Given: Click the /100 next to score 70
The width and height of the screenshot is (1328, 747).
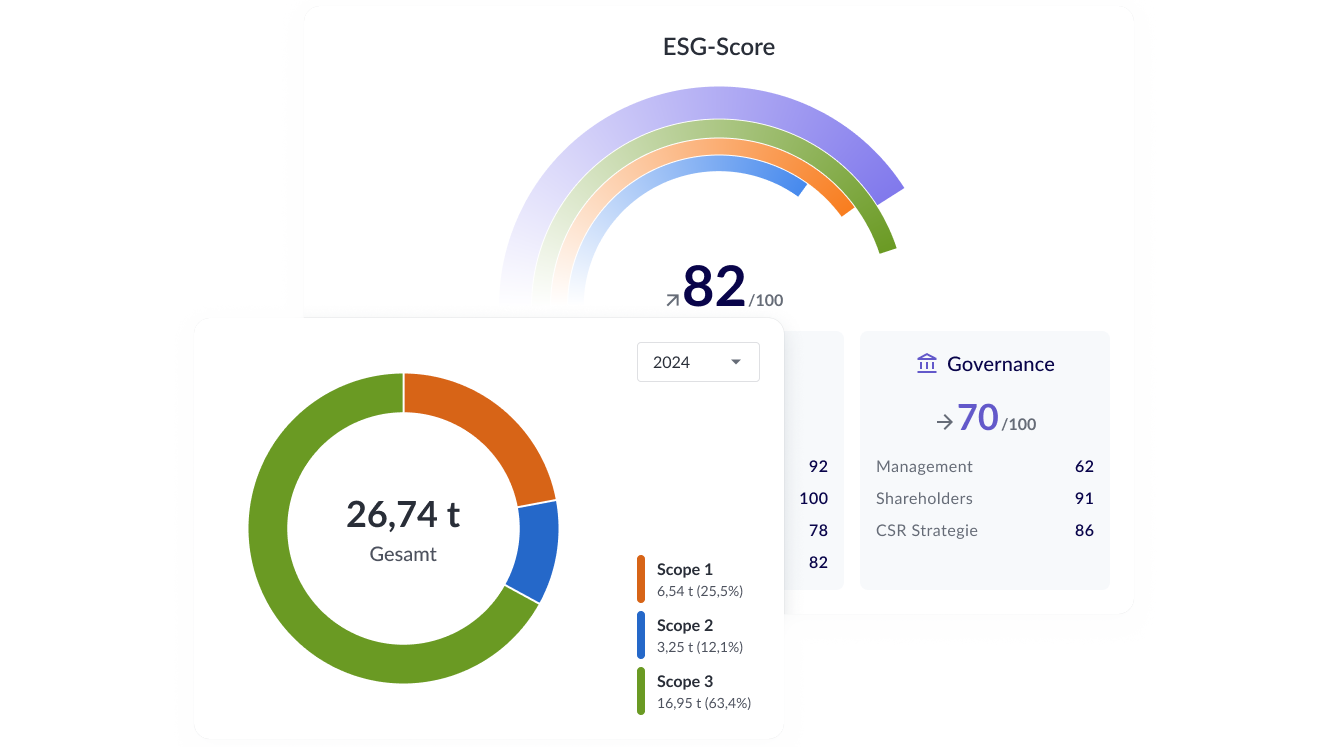Looking at the screenshot, I should [1019, 424].
